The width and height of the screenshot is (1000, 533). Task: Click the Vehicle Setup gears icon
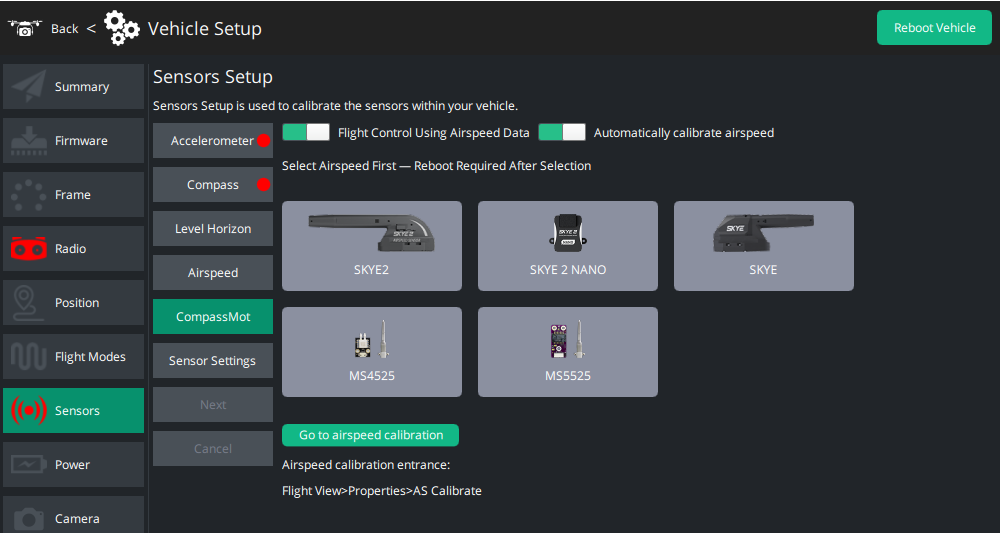[x=122, y=28]
